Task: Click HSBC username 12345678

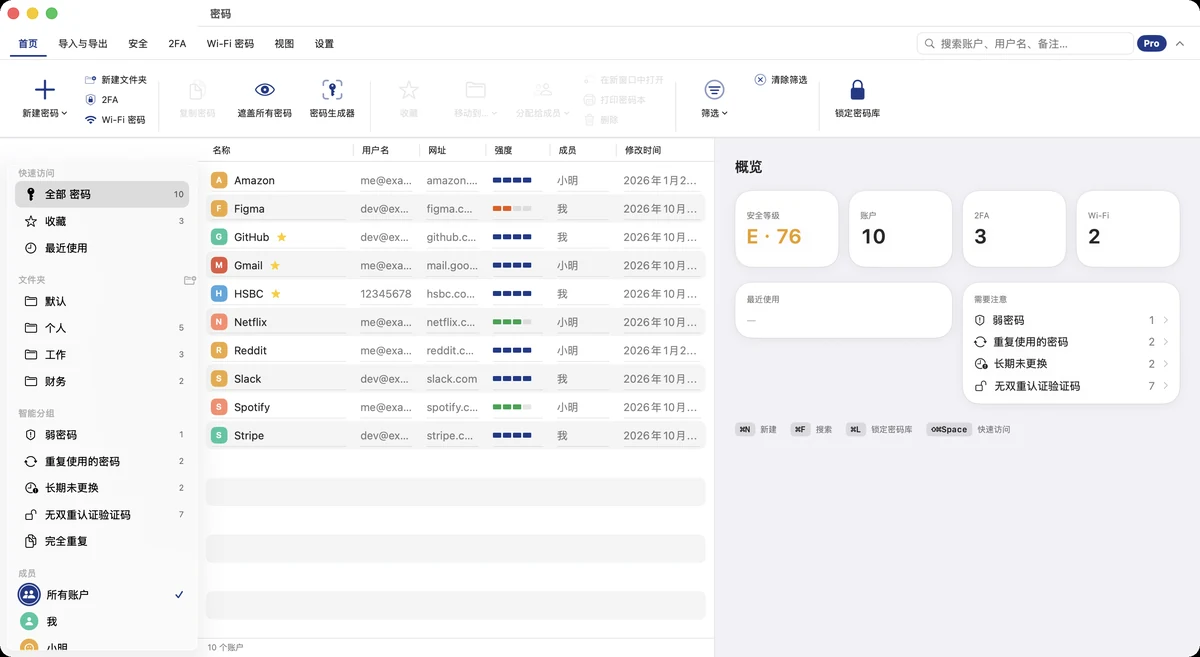Action: [x=386, y=294]
